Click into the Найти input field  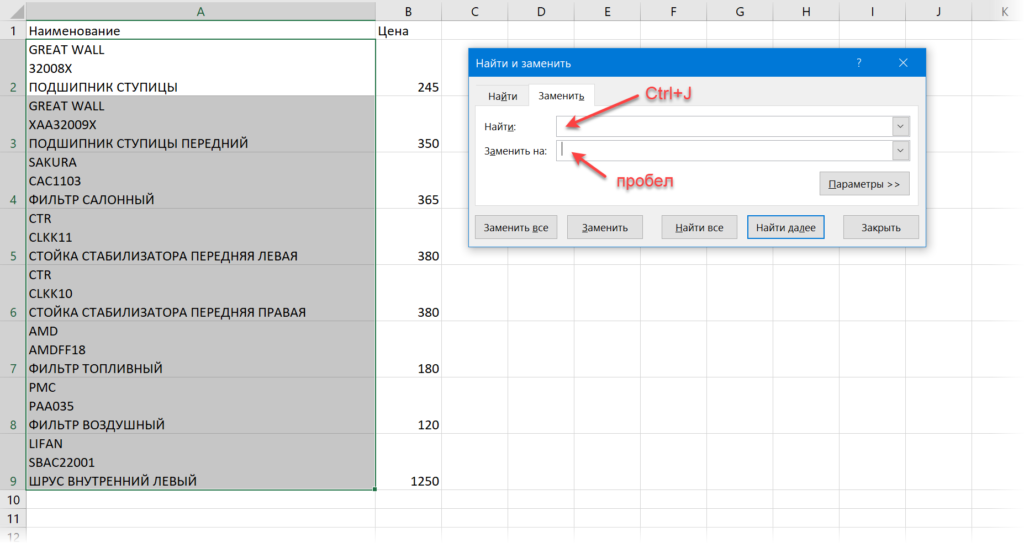click(x=724, y=126)
